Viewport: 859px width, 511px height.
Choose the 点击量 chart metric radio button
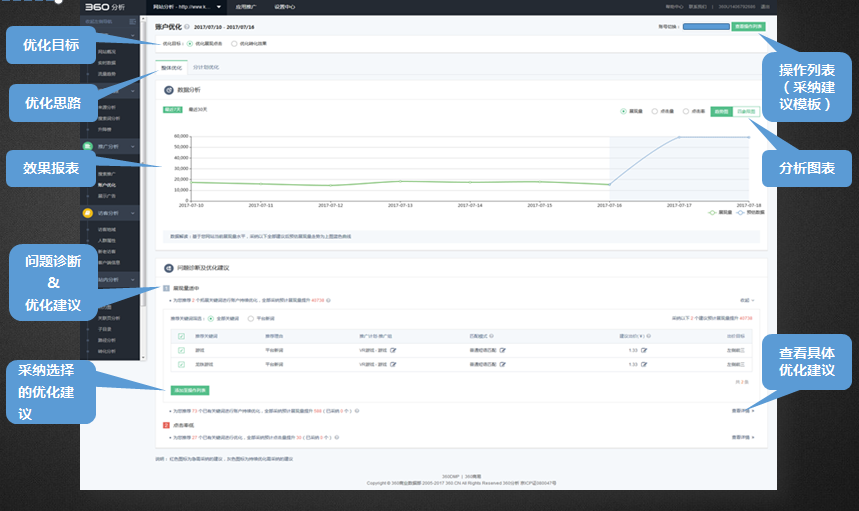click(x=653, y=112)
